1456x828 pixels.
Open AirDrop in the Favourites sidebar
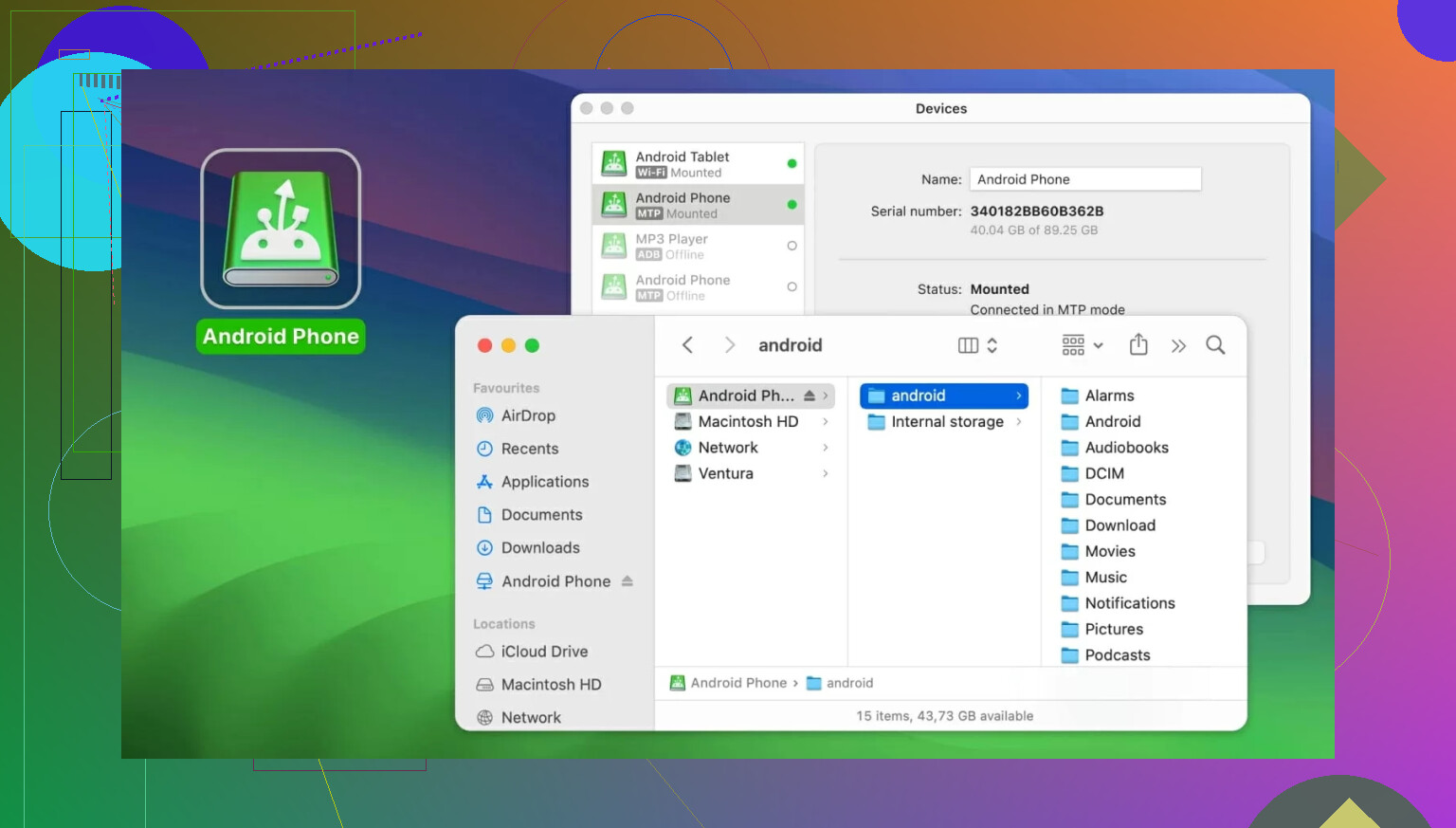527,415
